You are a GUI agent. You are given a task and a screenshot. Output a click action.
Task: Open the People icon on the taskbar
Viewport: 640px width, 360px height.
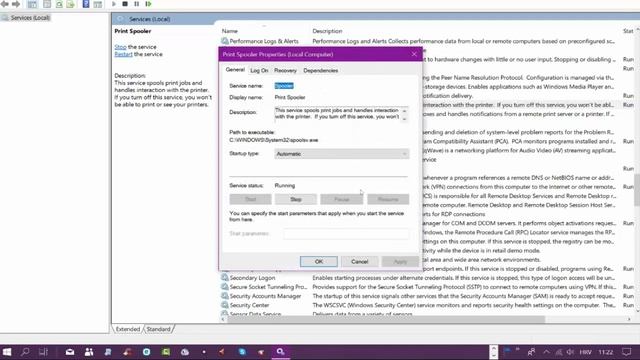[x=89, y=352]
